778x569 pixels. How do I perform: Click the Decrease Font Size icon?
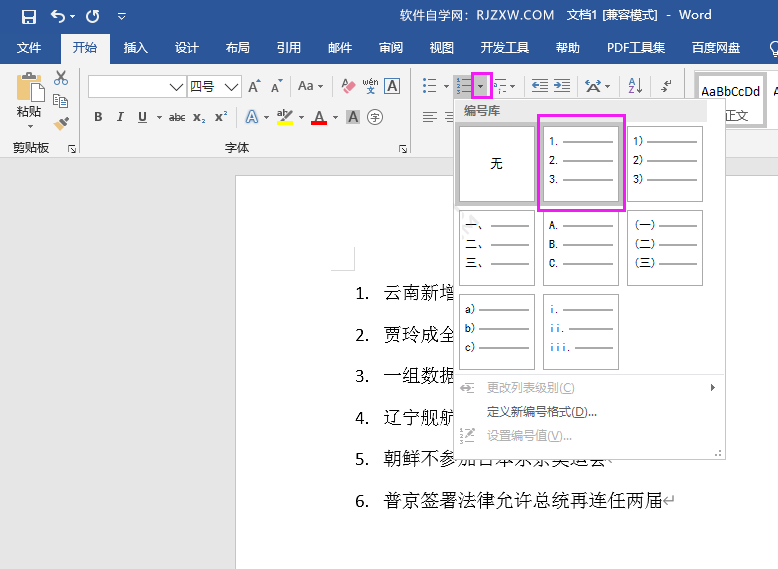coord(277,86)
